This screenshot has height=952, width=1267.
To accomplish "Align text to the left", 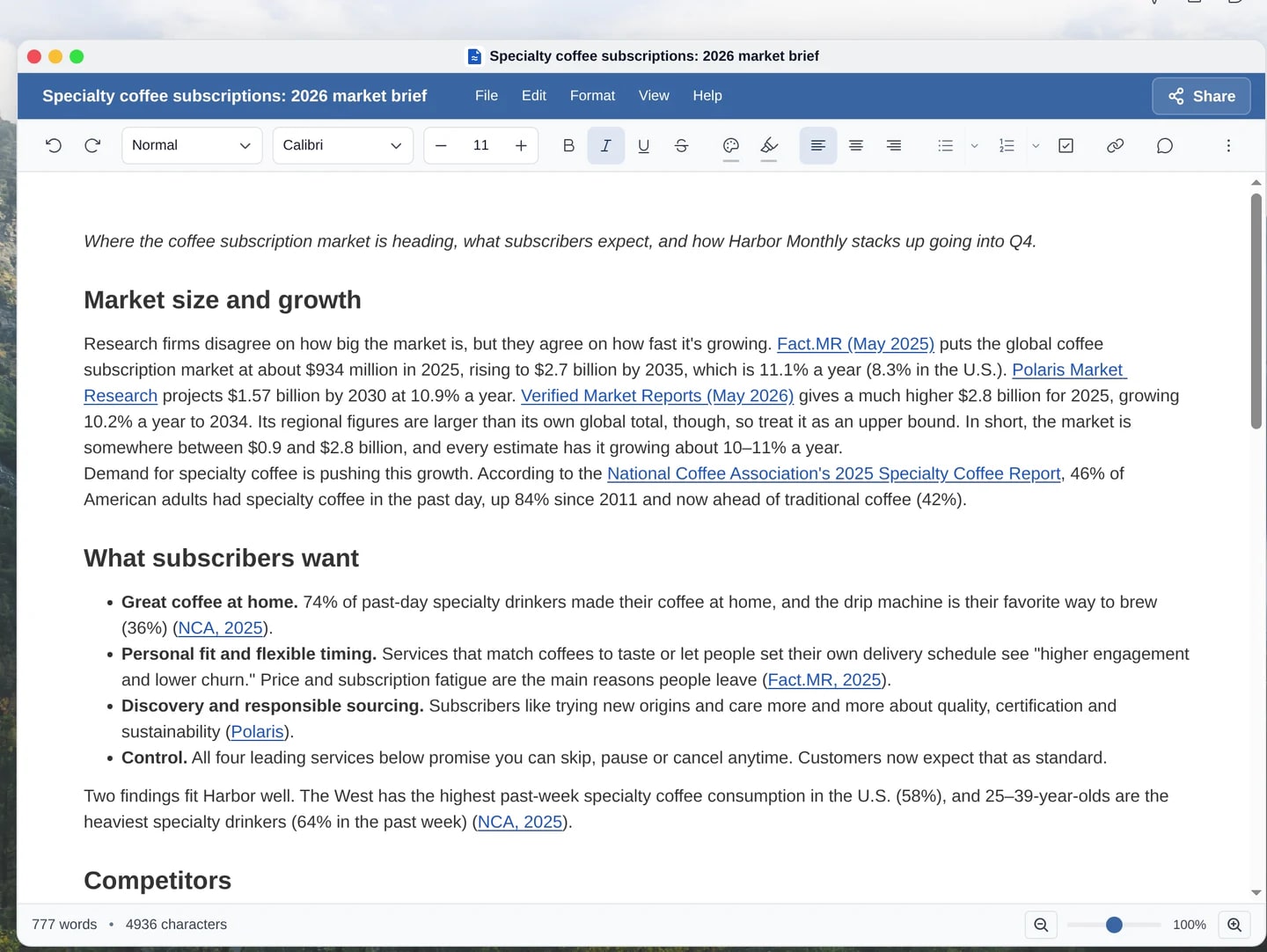I will point(818,145).
